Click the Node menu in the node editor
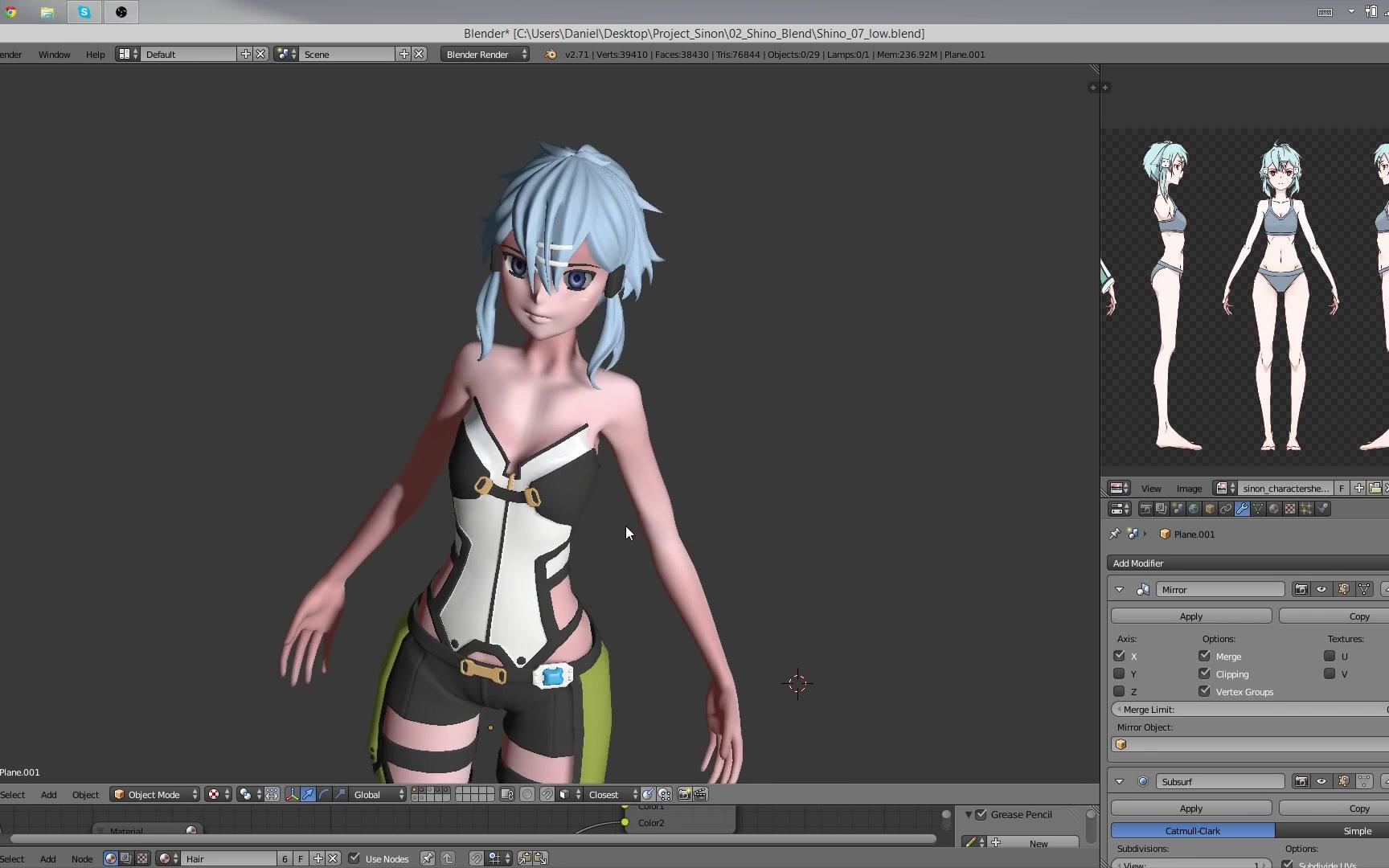Screen dimensions: 1389x868 (82, 858)
